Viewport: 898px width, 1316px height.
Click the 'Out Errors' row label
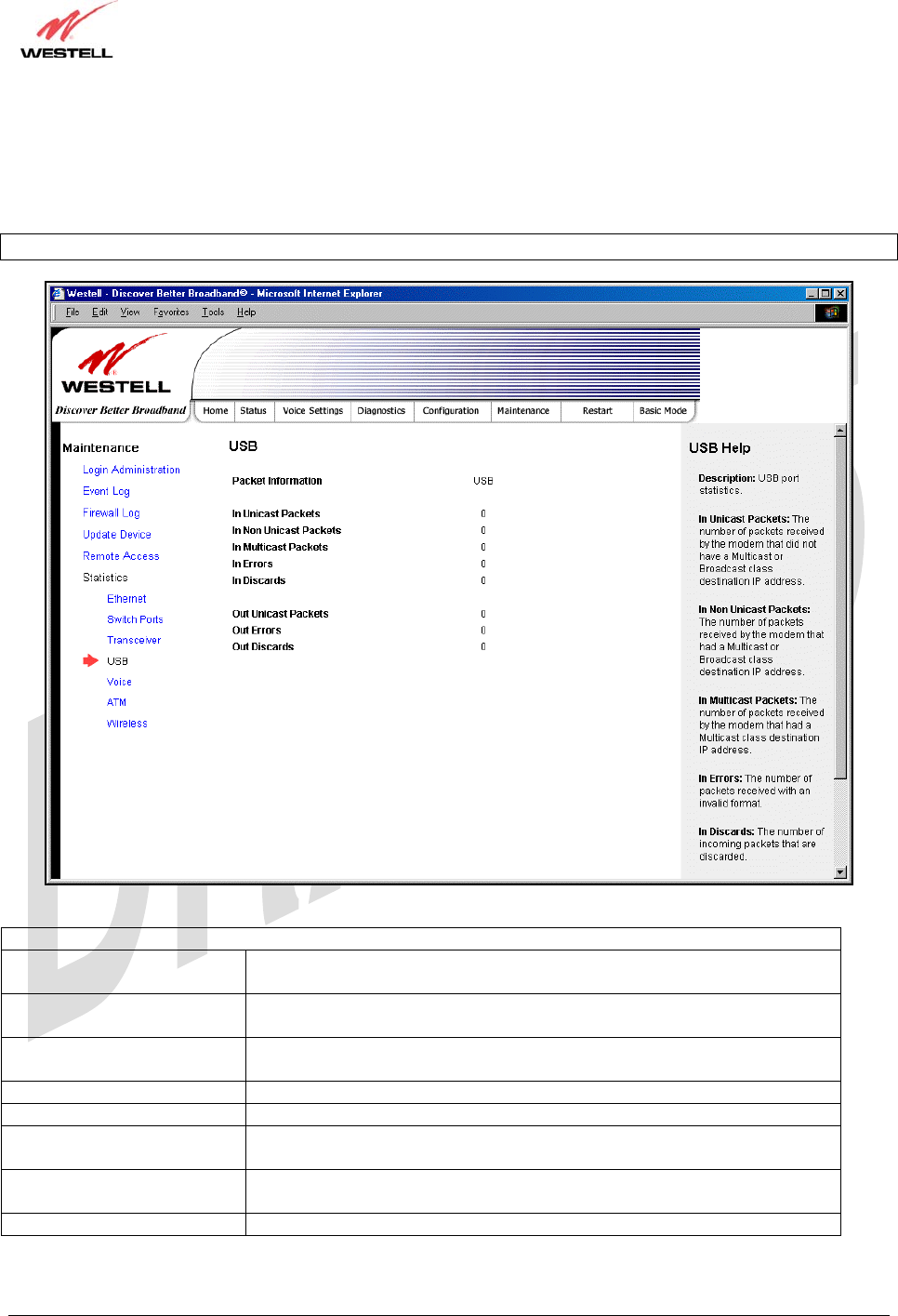coord(257,631)
